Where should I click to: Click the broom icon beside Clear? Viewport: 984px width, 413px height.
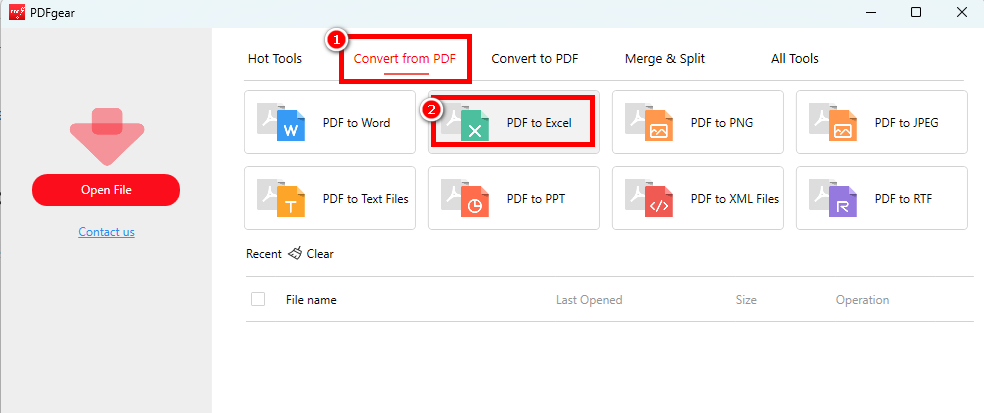295,254
